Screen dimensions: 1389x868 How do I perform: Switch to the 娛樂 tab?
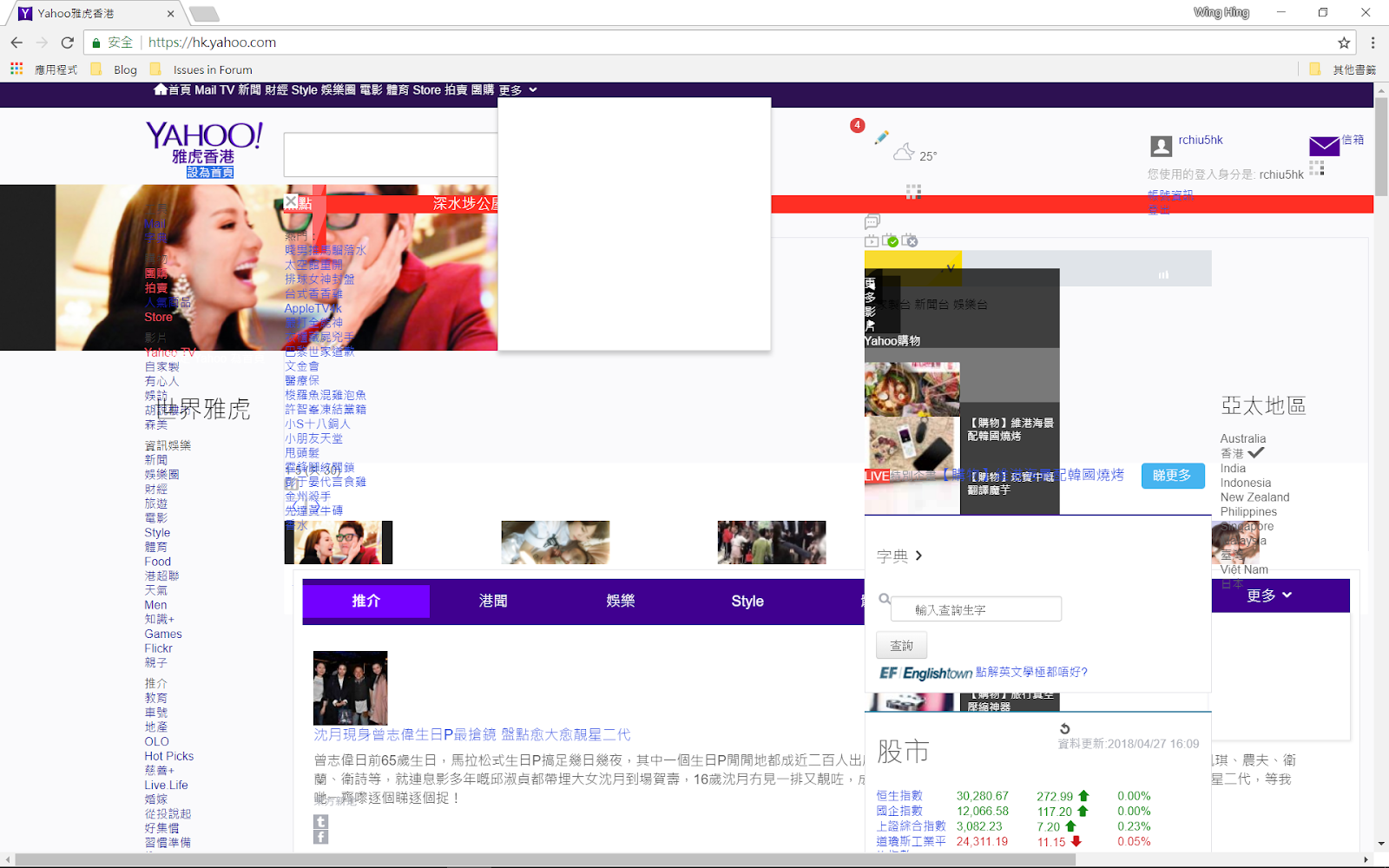[x=621, y=601]
